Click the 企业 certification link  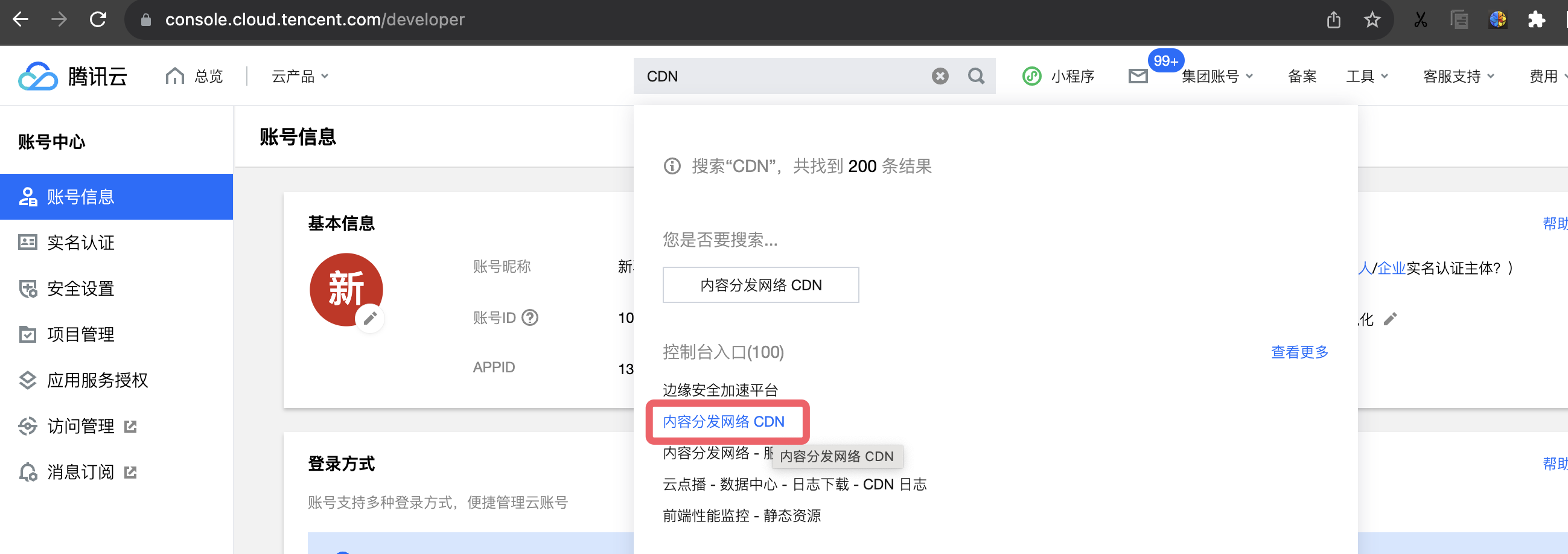tap(1391, 269)
